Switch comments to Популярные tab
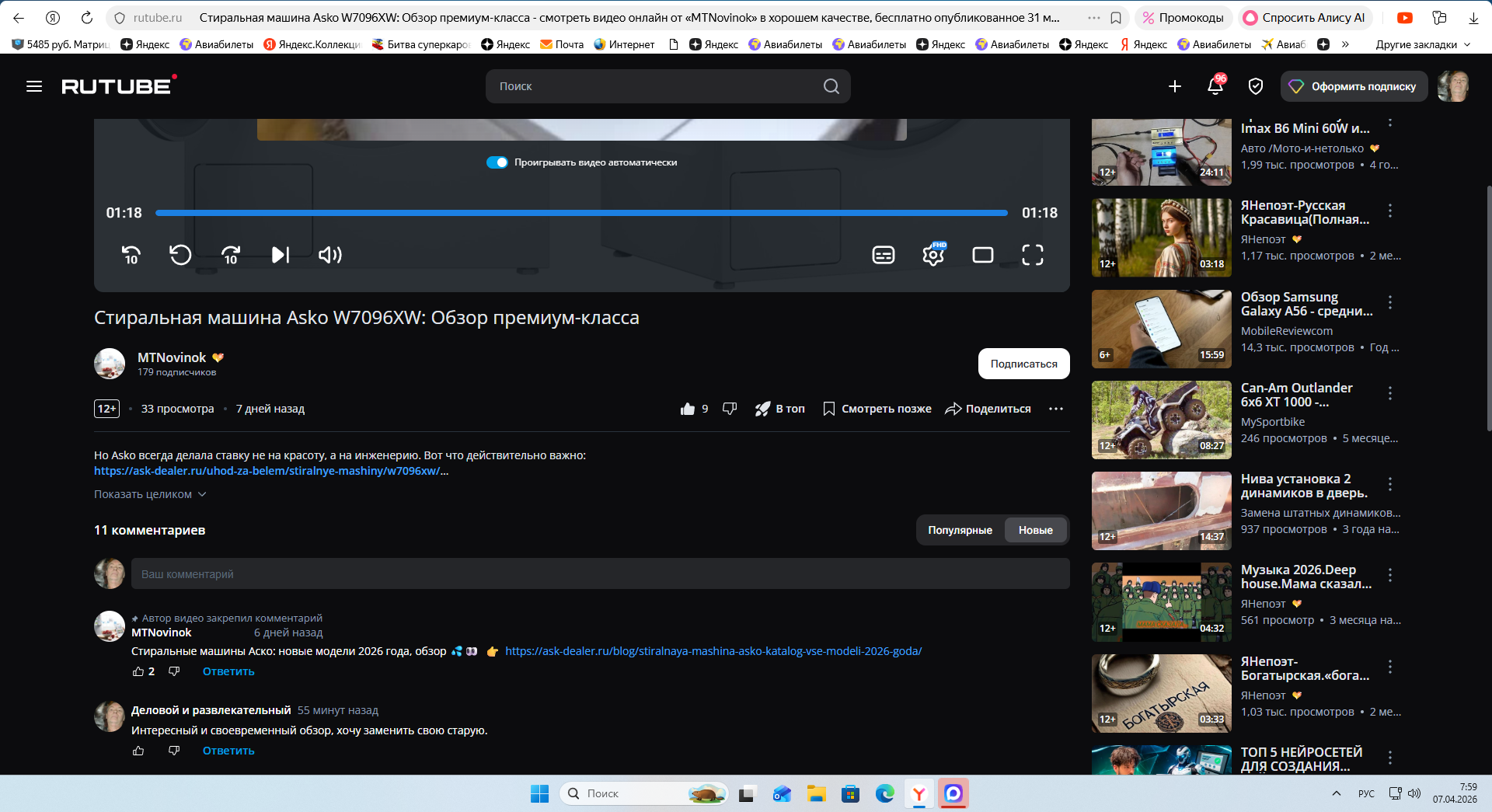The height and width of the screenshot is (812, 1492). click(x=960, y=530)
